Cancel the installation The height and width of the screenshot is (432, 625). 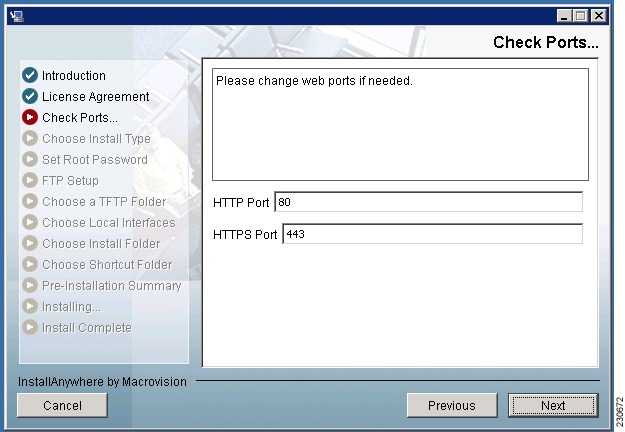tap(62, 406)
